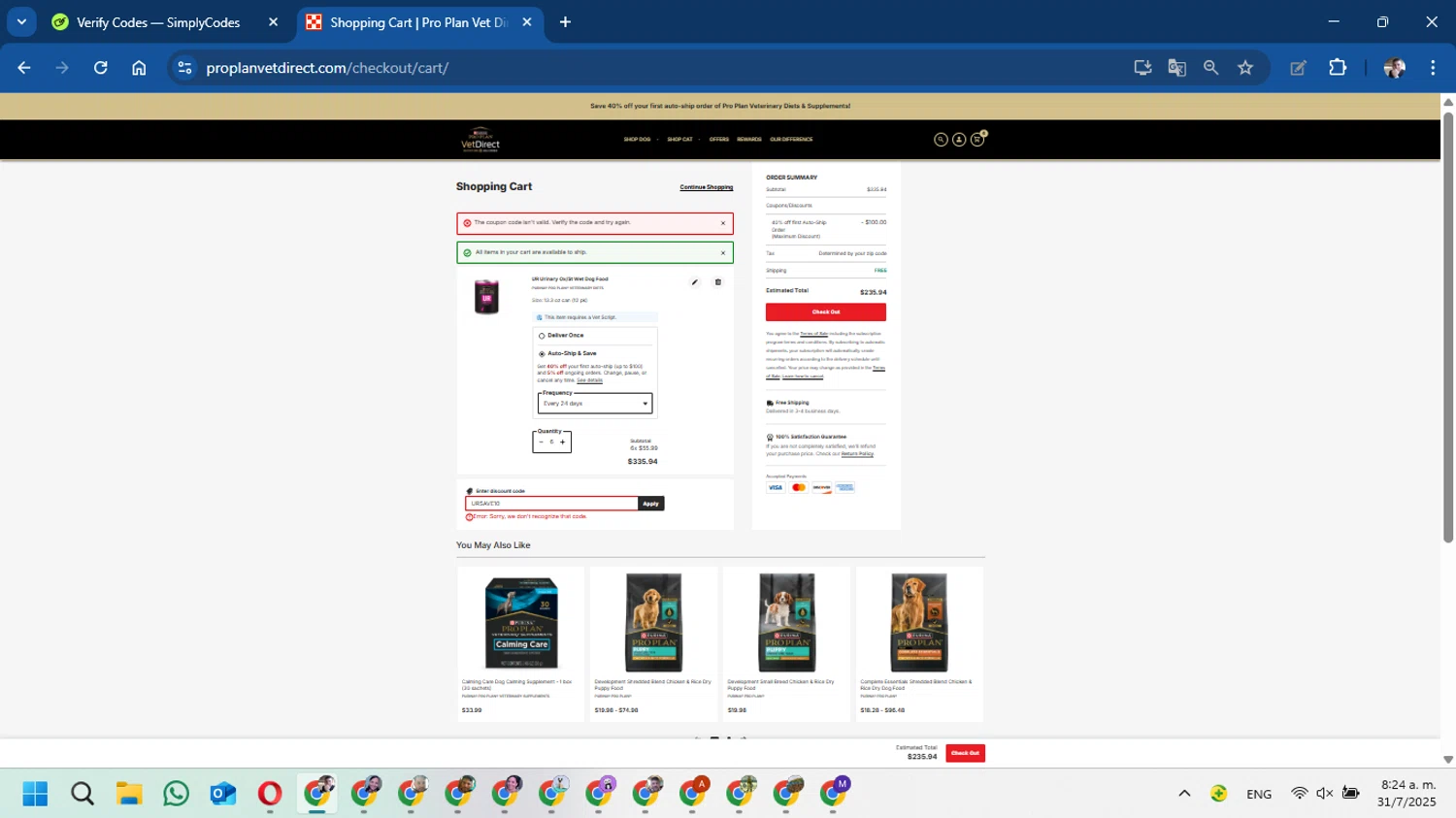The height and width of the screenshot is (818, 1456).
Task: Close the Verify Codes SimplyCodes tab
Action: point(273,22)
